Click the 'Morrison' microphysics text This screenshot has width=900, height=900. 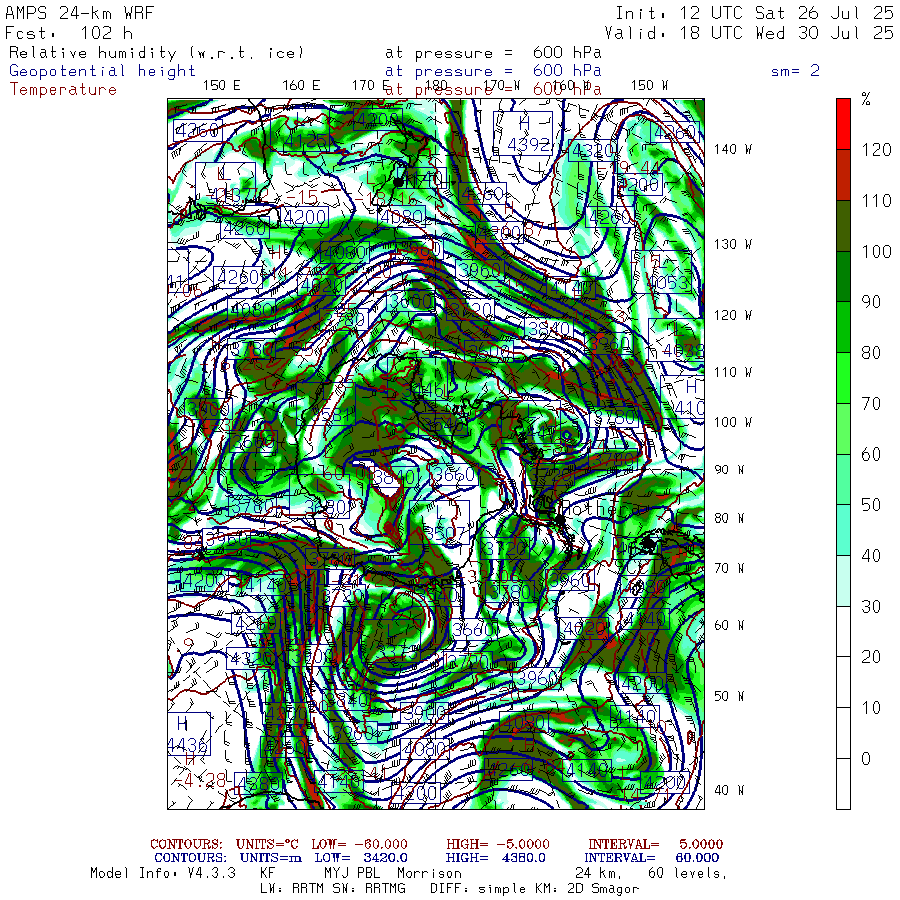pyautogui.click(x=429, y=873)
